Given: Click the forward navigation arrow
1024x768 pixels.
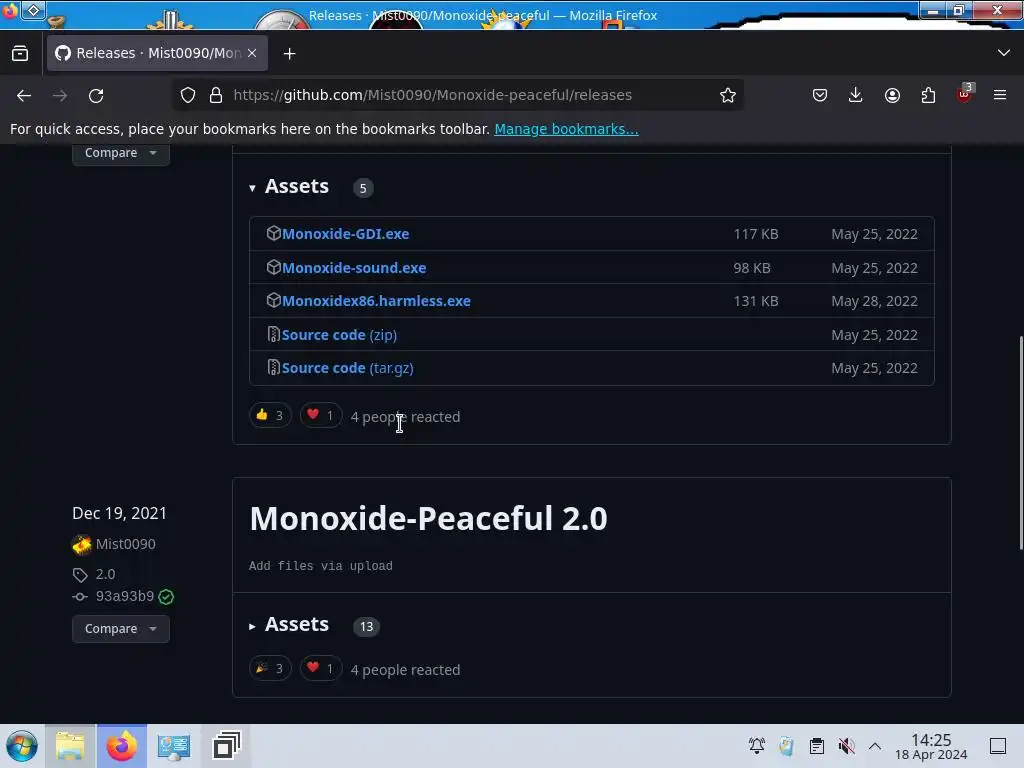Looking at the screenshot, I should coord(60,95).
